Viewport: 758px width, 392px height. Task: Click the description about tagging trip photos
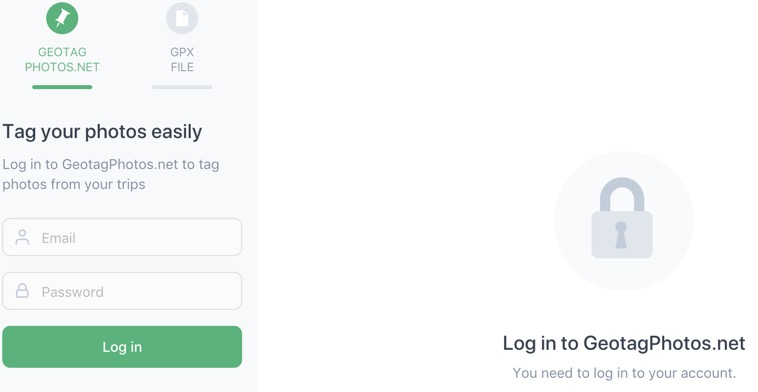(x=111, y=174)
